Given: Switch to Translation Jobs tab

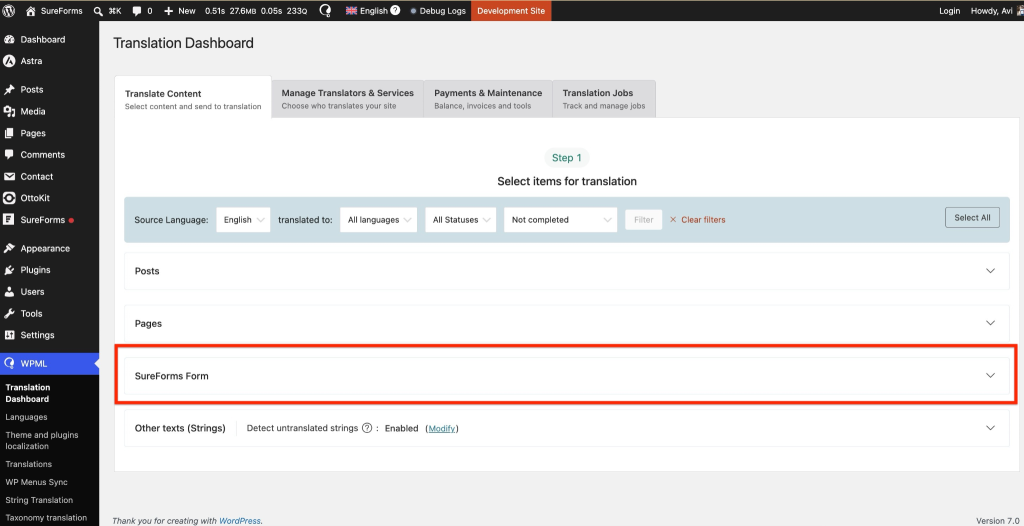Looking at the screenshot, I should 604,99.
